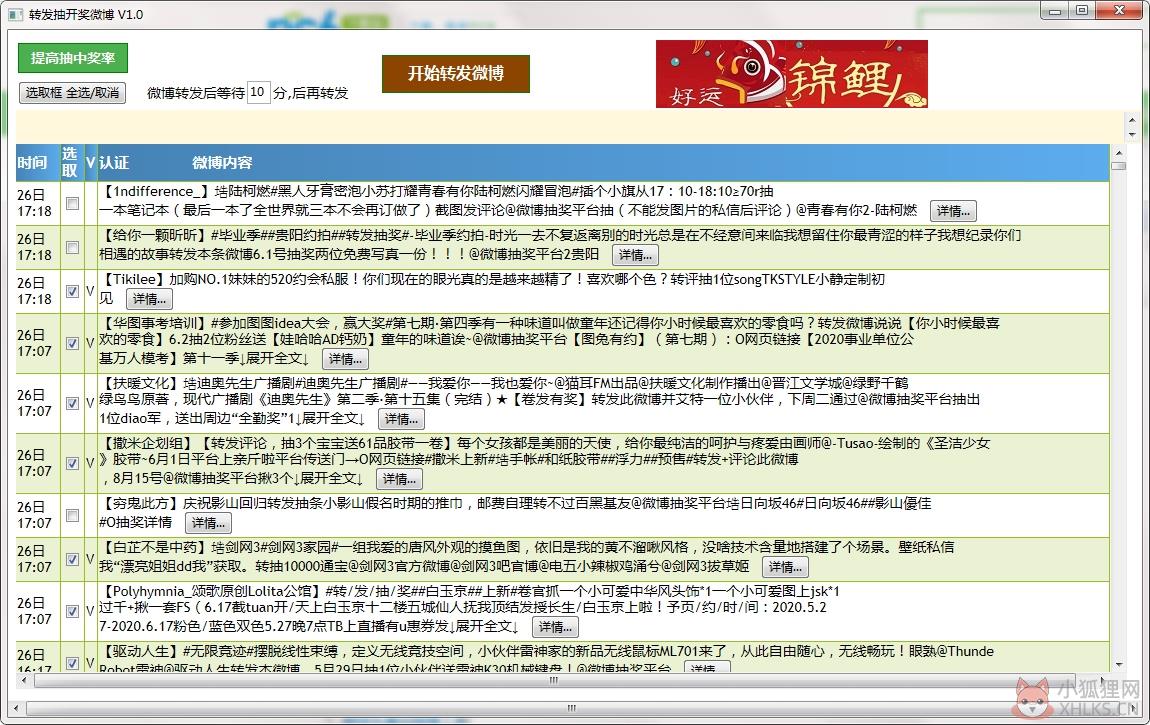
Task: Open 详情 for the 1ndifference_ post
Action: (x=953, y=211)
